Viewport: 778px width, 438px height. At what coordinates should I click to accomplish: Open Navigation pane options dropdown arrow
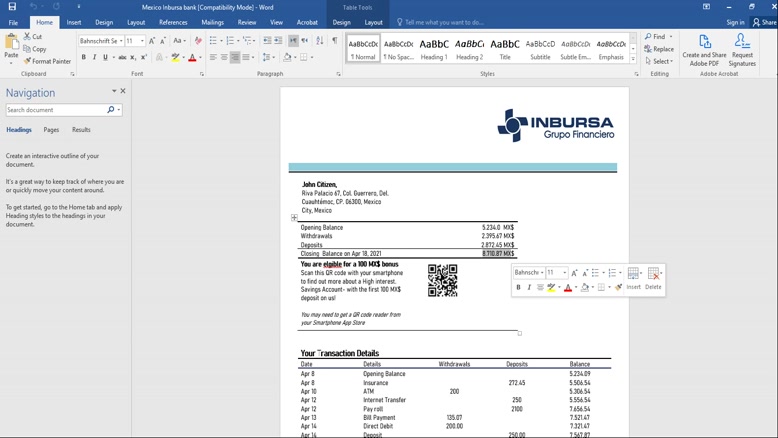click(114, 91)
